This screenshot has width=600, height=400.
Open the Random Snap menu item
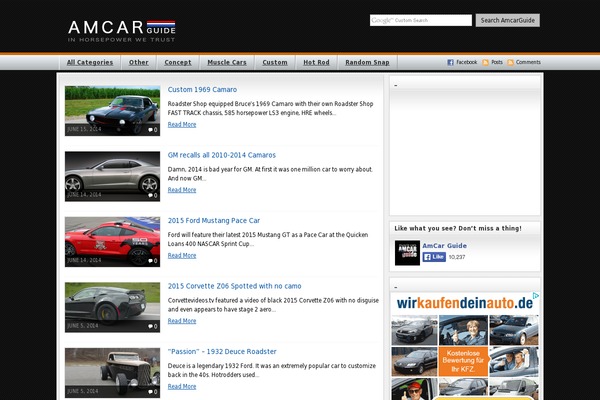[x=367, y=62]
